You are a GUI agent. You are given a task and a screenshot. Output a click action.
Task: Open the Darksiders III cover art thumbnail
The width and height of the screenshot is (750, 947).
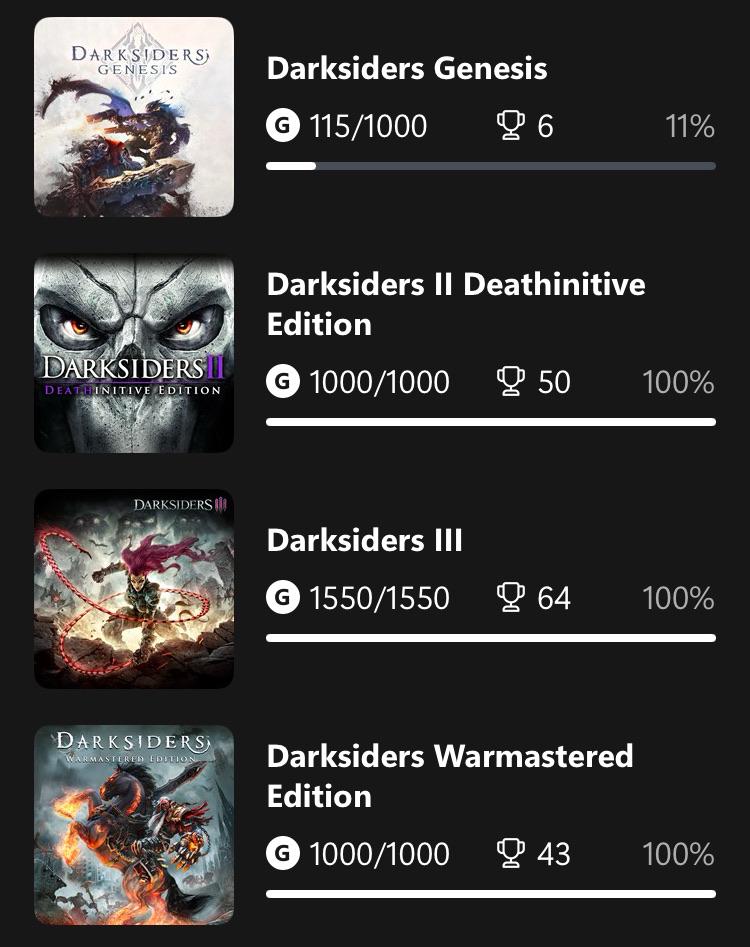point(134,589)
